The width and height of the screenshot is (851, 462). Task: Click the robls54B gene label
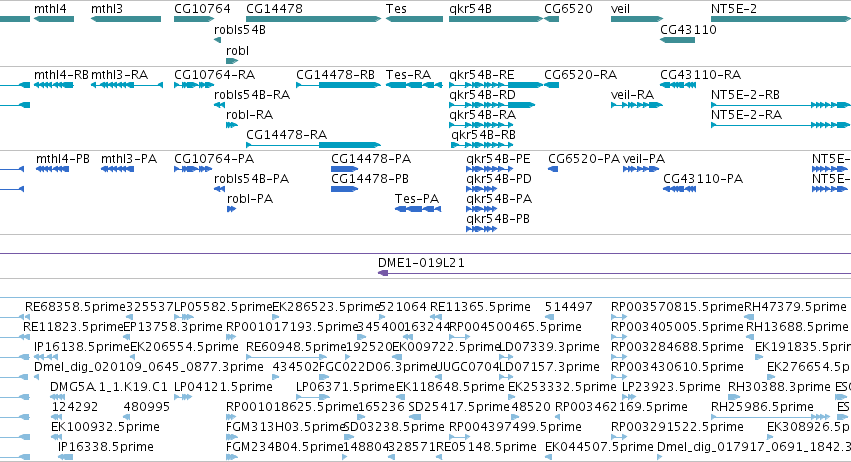coord(240,30)
